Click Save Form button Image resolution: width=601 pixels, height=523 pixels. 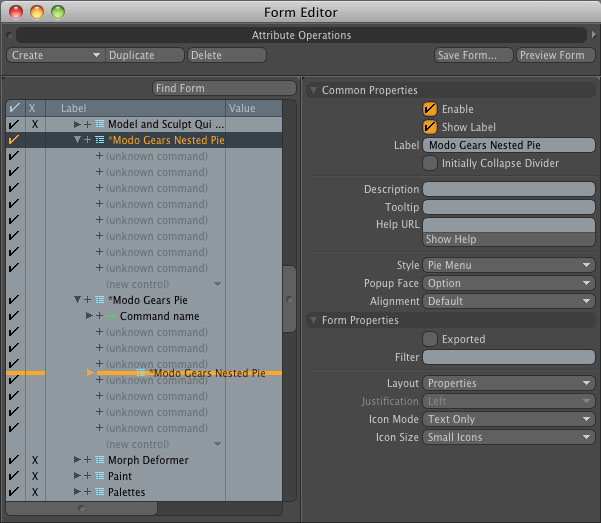coord(474,55)
